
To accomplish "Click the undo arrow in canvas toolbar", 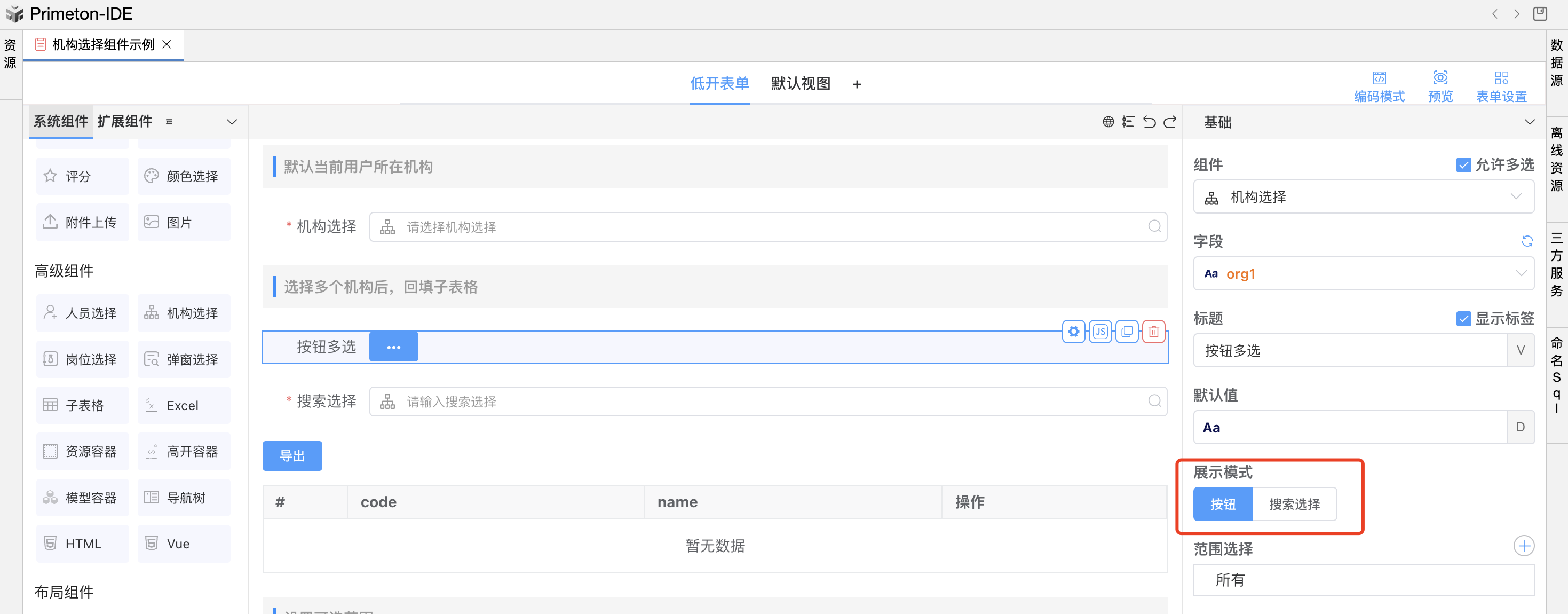I will pos(1149,122).
